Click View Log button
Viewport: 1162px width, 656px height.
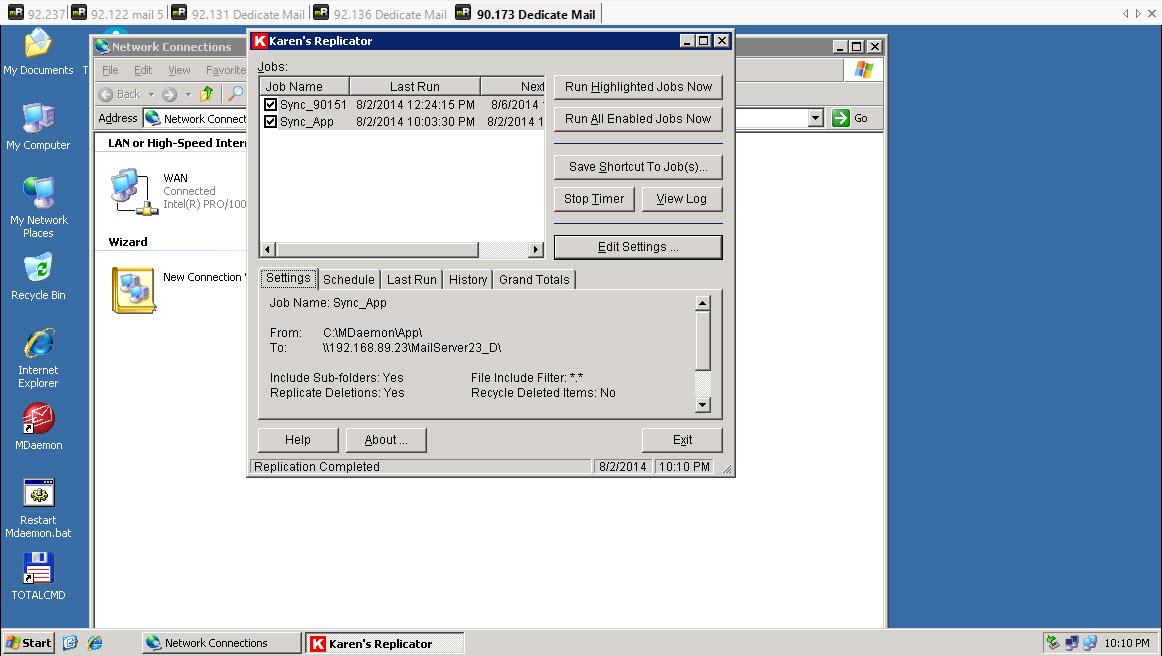(682, 199)
